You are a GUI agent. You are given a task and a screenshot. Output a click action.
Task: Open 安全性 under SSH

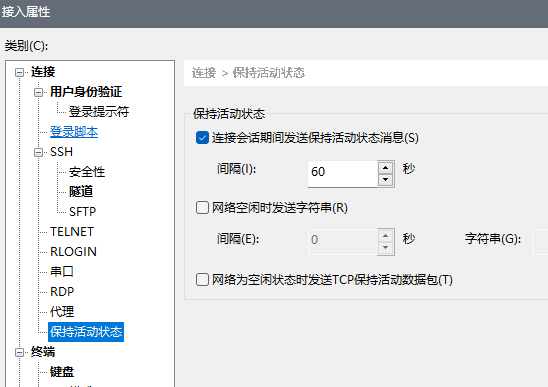pos(87,172)
